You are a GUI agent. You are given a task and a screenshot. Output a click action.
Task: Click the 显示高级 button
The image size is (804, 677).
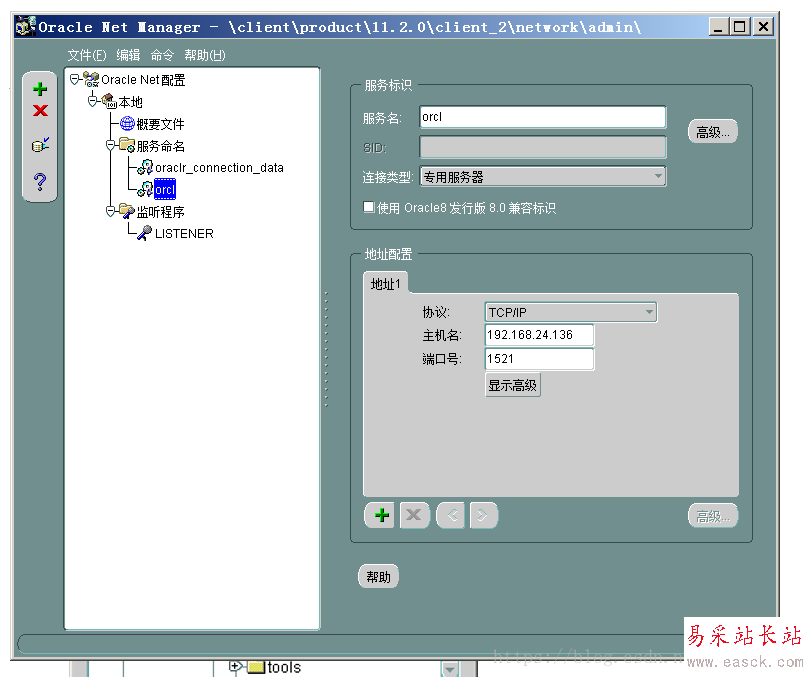pyautogui.click(x=513, y=385)
